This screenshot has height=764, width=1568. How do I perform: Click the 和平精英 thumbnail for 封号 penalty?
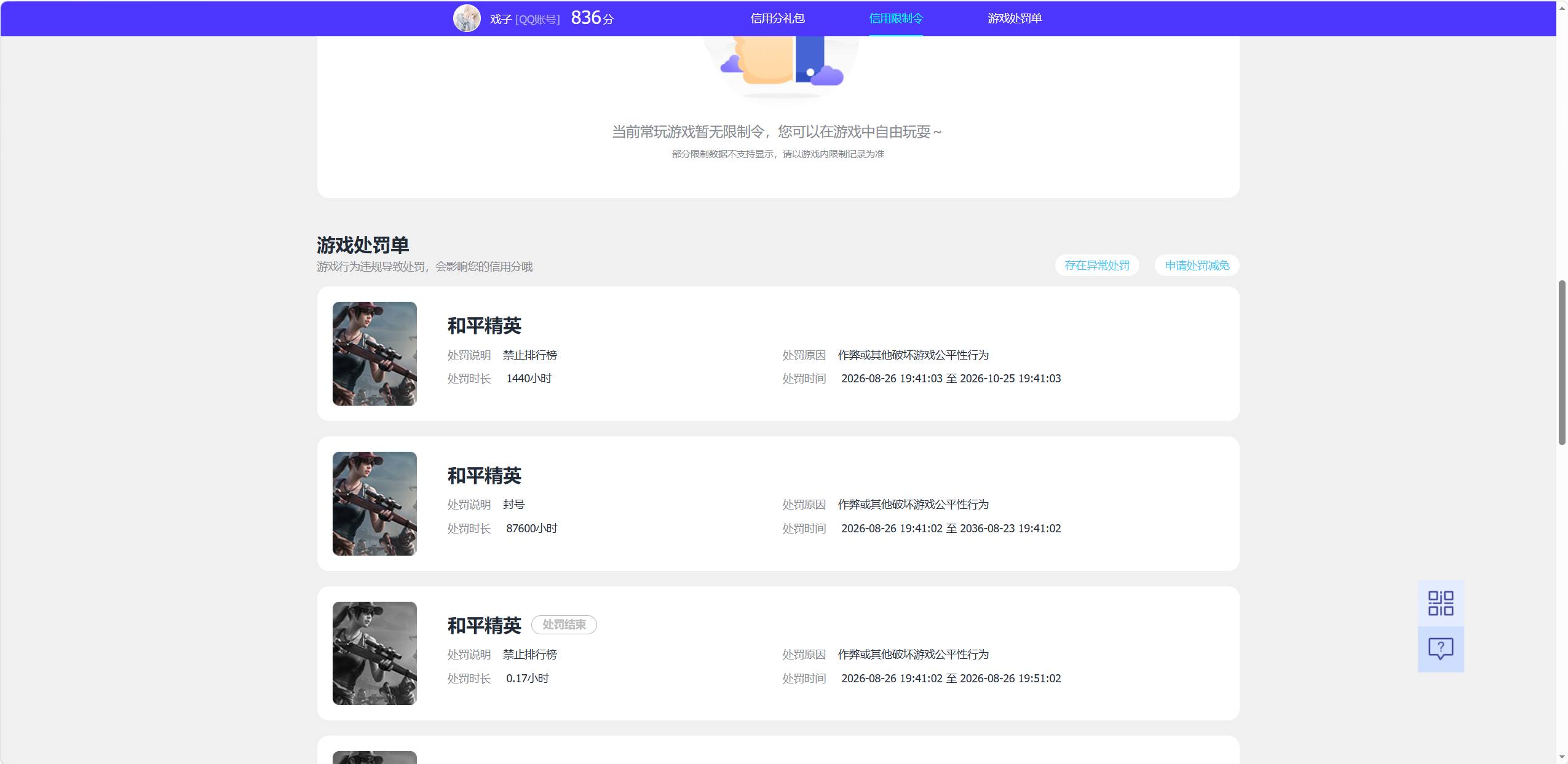(x=374, y=503)
